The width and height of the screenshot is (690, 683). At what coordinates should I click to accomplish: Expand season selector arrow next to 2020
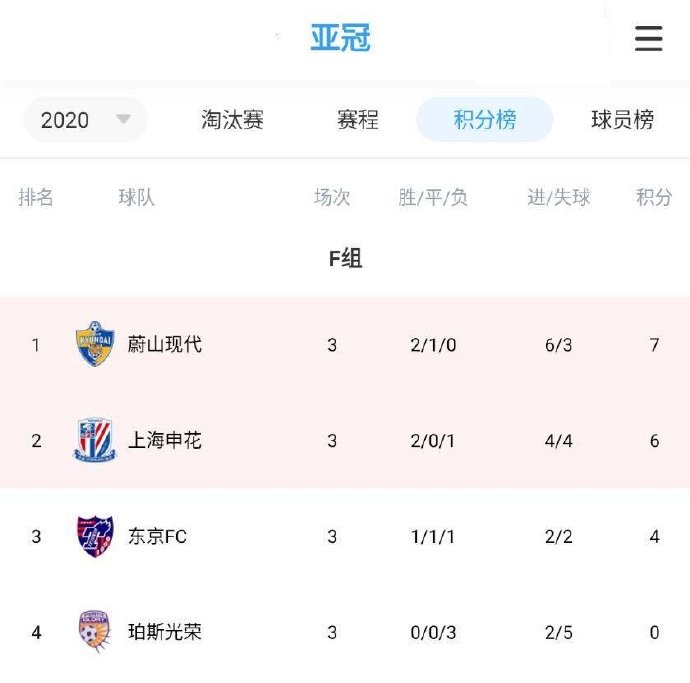point(123,119)
